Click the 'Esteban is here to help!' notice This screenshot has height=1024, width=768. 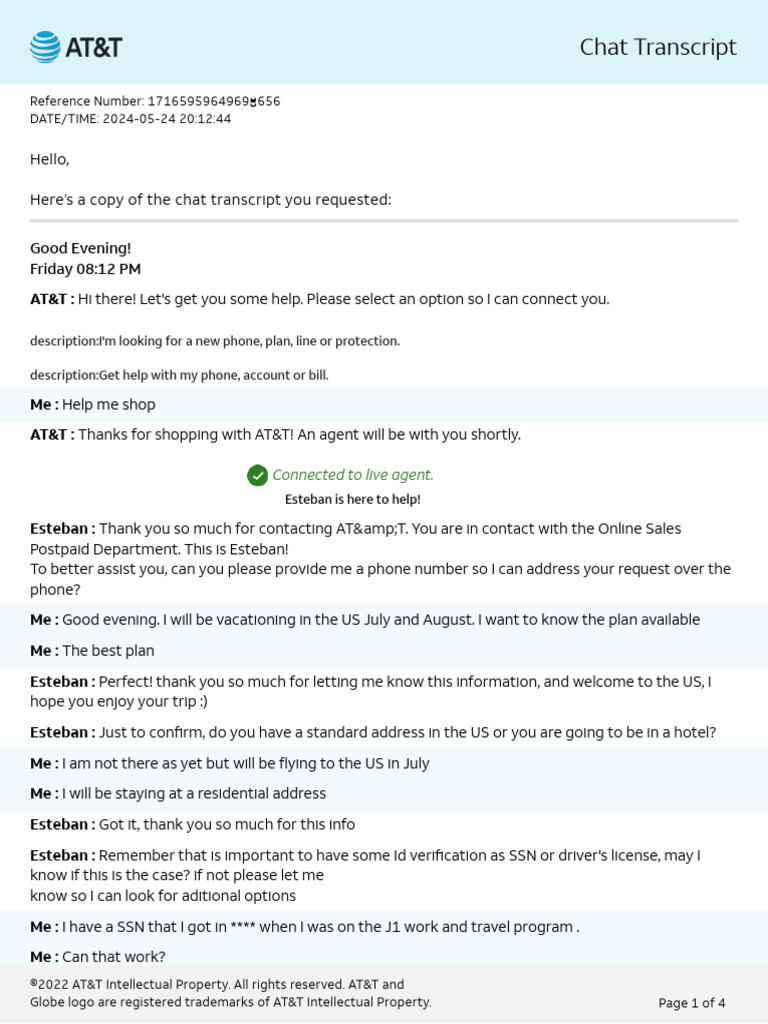pos(352,499)
